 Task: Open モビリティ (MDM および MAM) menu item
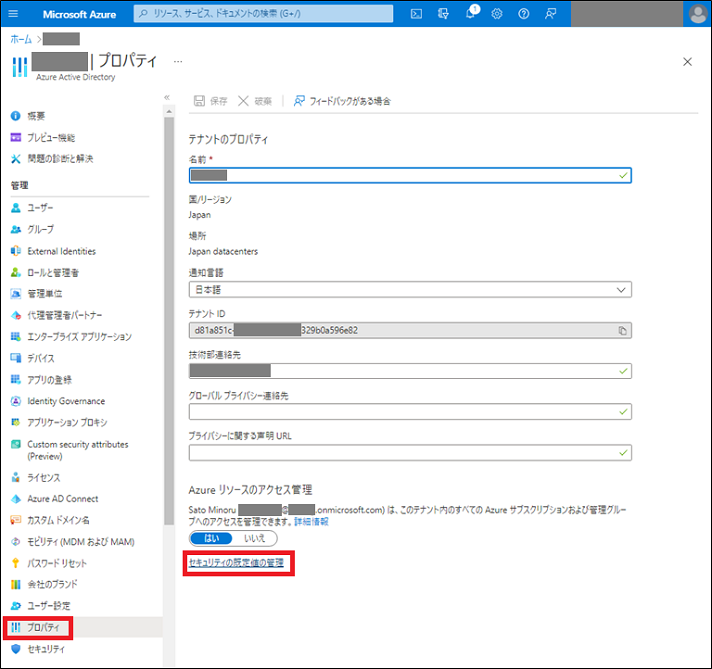81,542
